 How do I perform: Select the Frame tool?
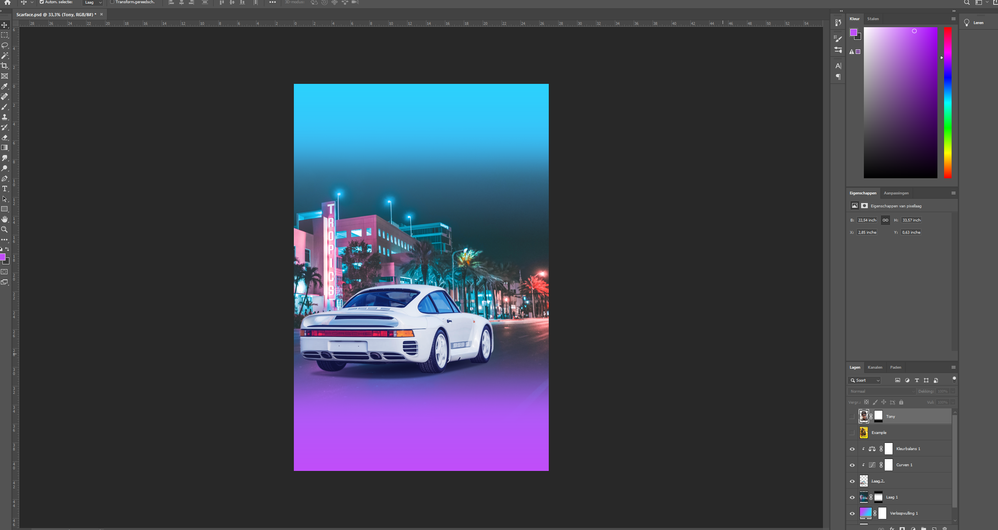click(x=4, y=76)
